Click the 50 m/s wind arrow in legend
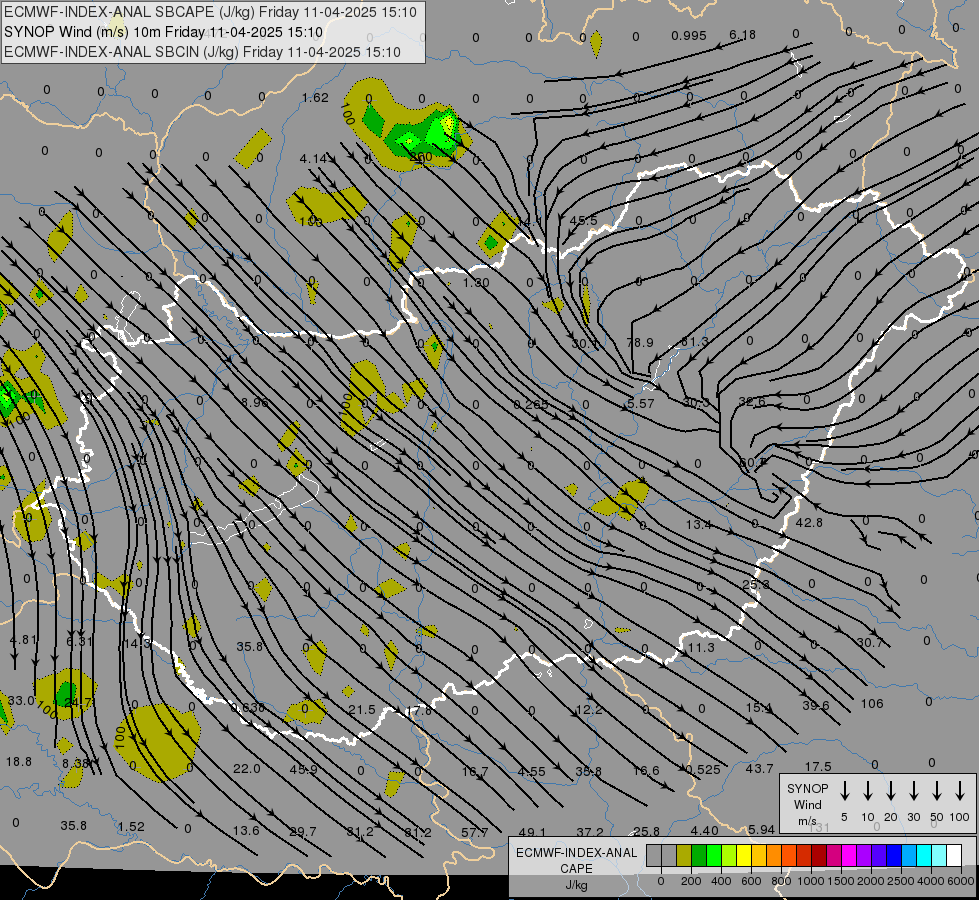 (937, 791)
